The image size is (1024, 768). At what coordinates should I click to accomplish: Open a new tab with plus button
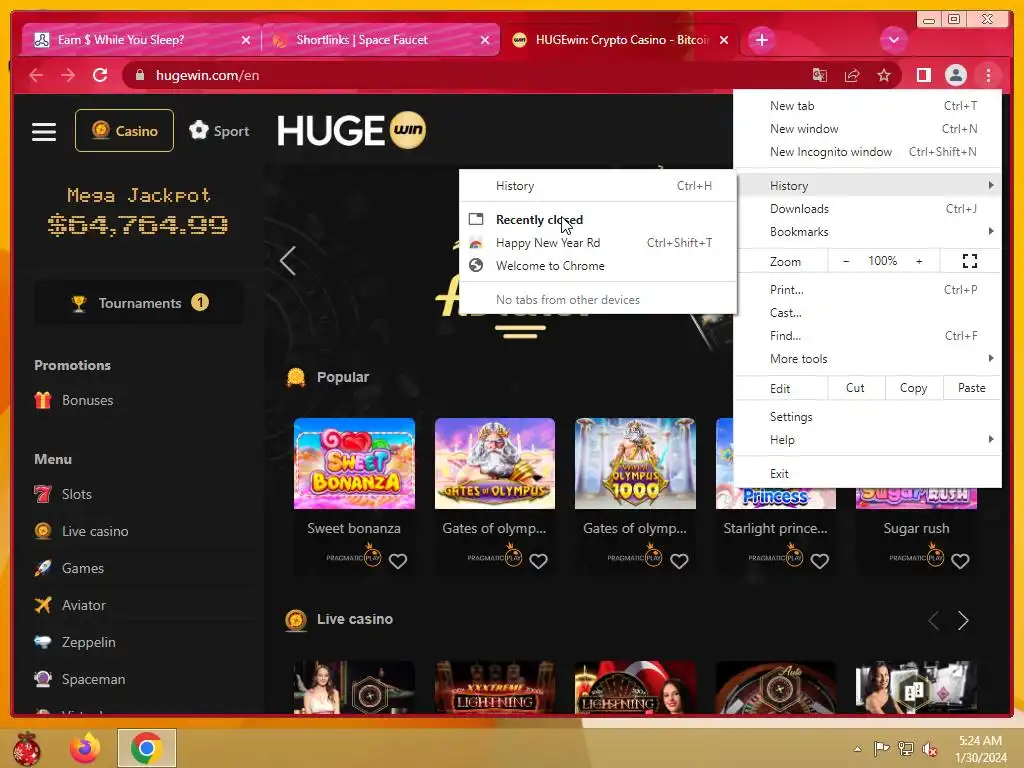(761, 40)
